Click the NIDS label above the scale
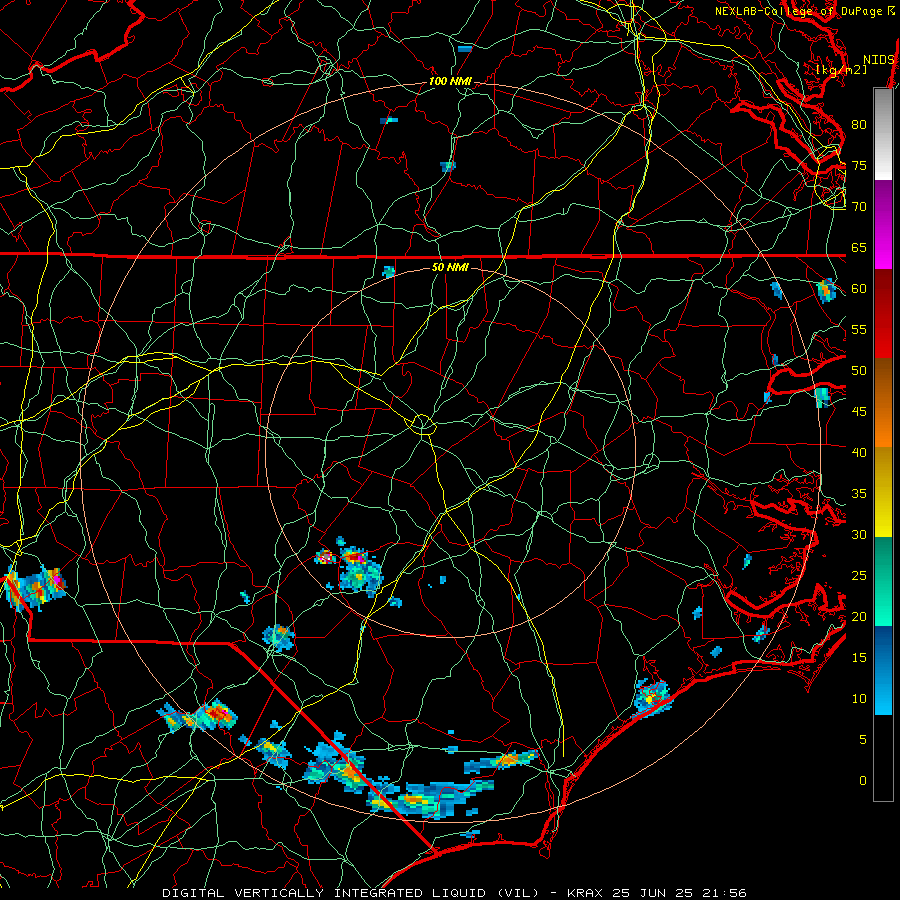 (x=879, y=60)
